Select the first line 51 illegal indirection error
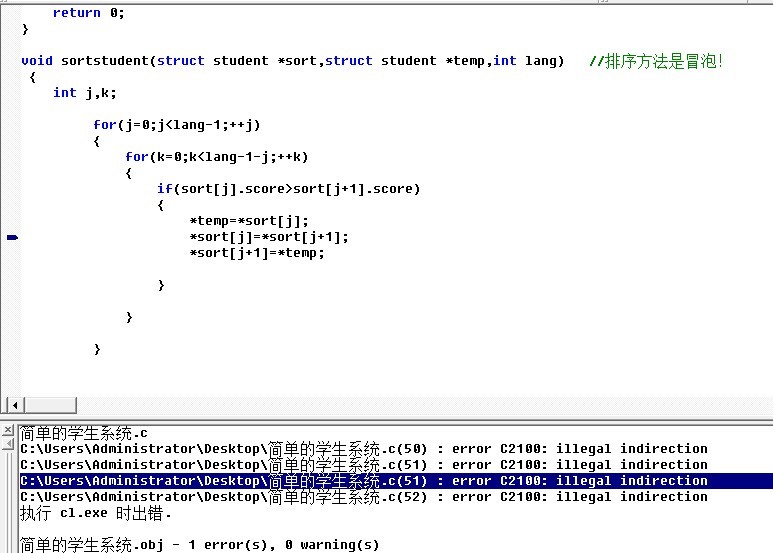The height and width of the screenshot is (553, 773). (364, 465)
